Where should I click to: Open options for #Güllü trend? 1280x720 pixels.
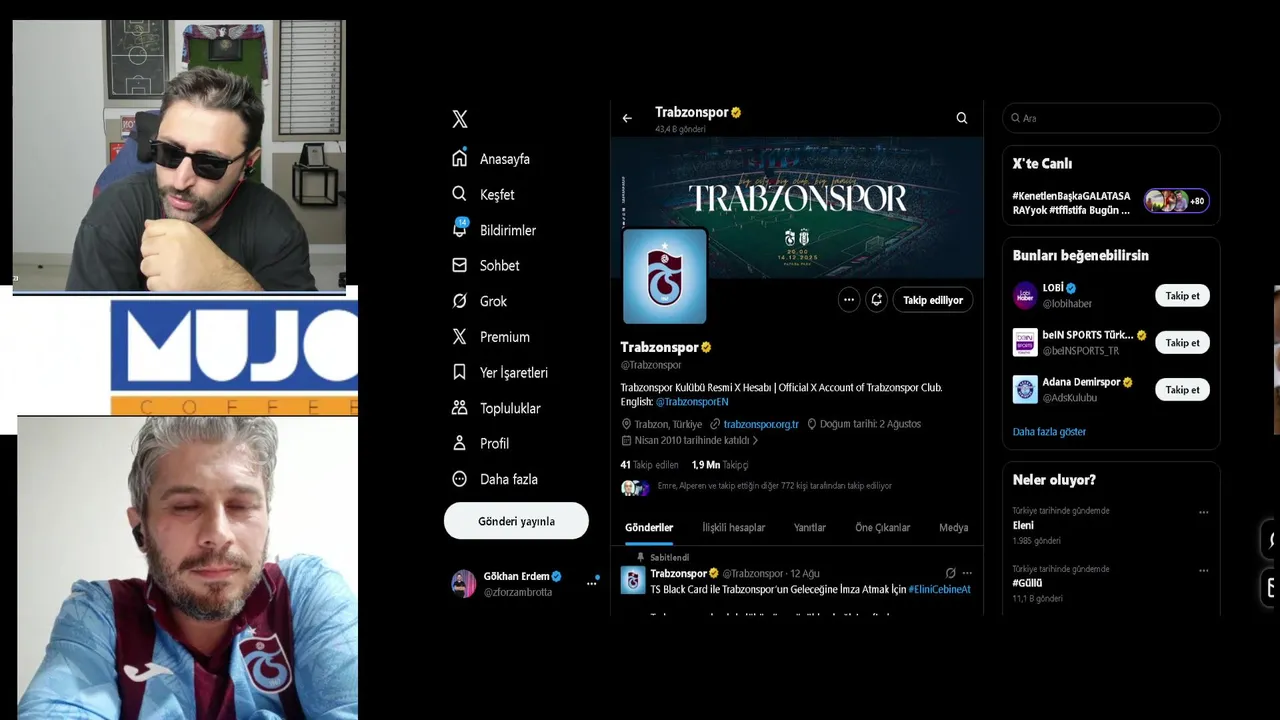pos(1204,570)
